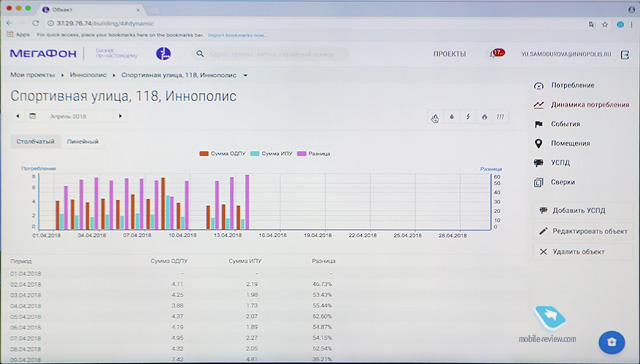Click the search magnifier icon

pos(200,53)
